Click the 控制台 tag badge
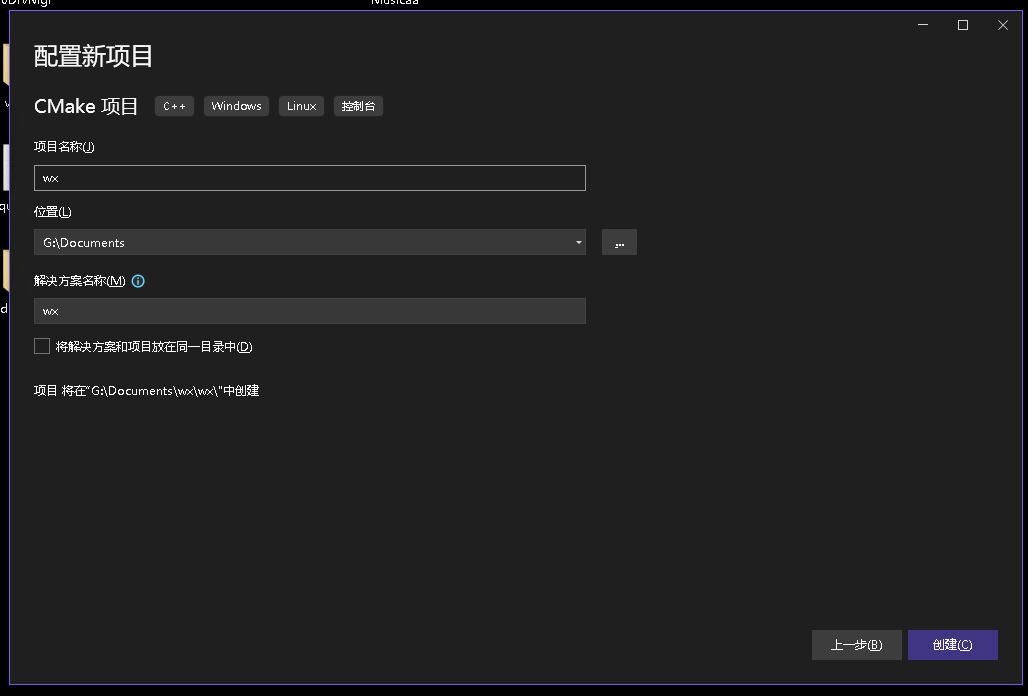The width and height of the screenshot is (1028, 696). pyautogui.click(x=358, y=106)
